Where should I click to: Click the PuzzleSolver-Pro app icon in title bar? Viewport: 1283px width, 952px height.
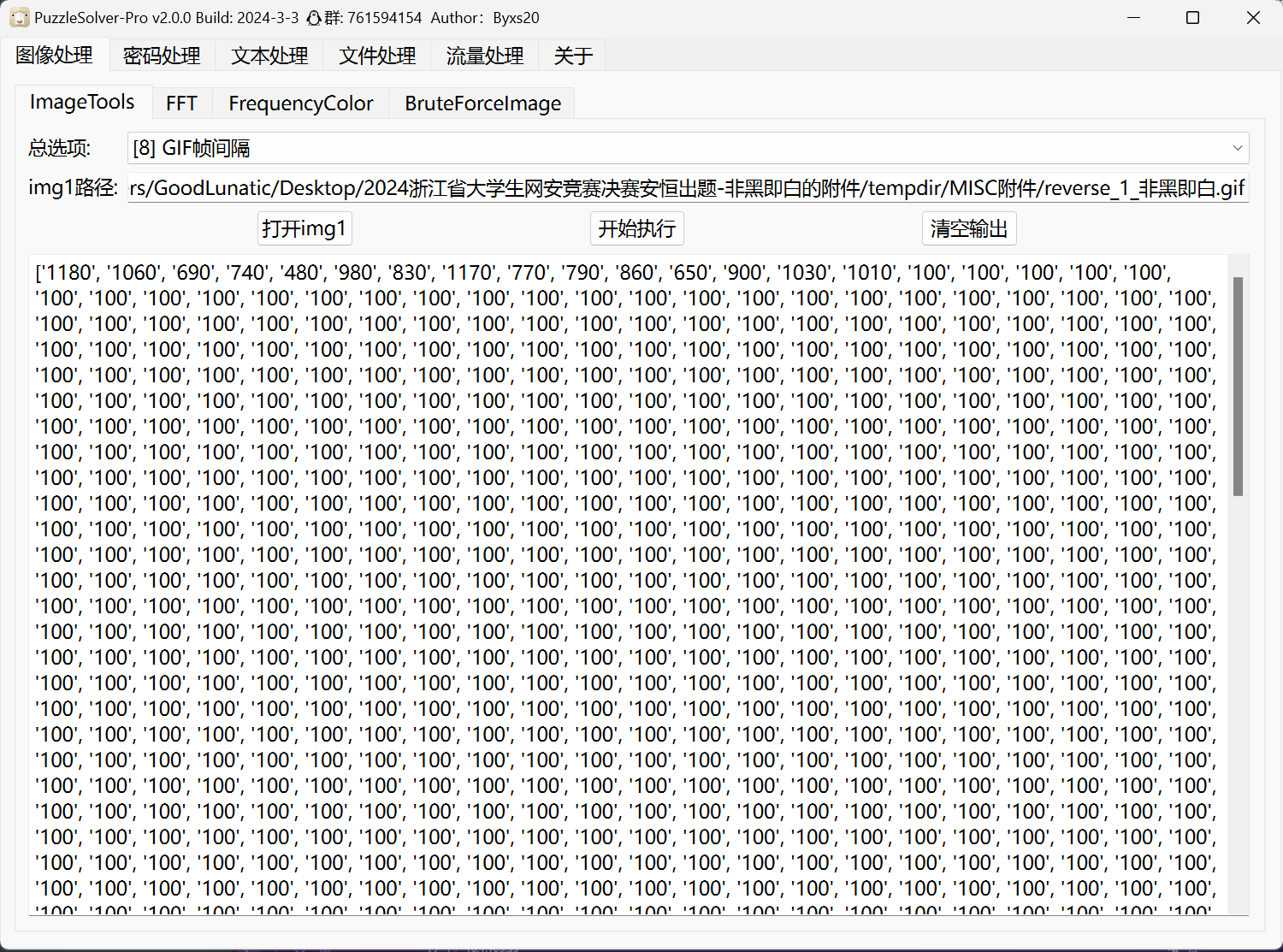19,17
